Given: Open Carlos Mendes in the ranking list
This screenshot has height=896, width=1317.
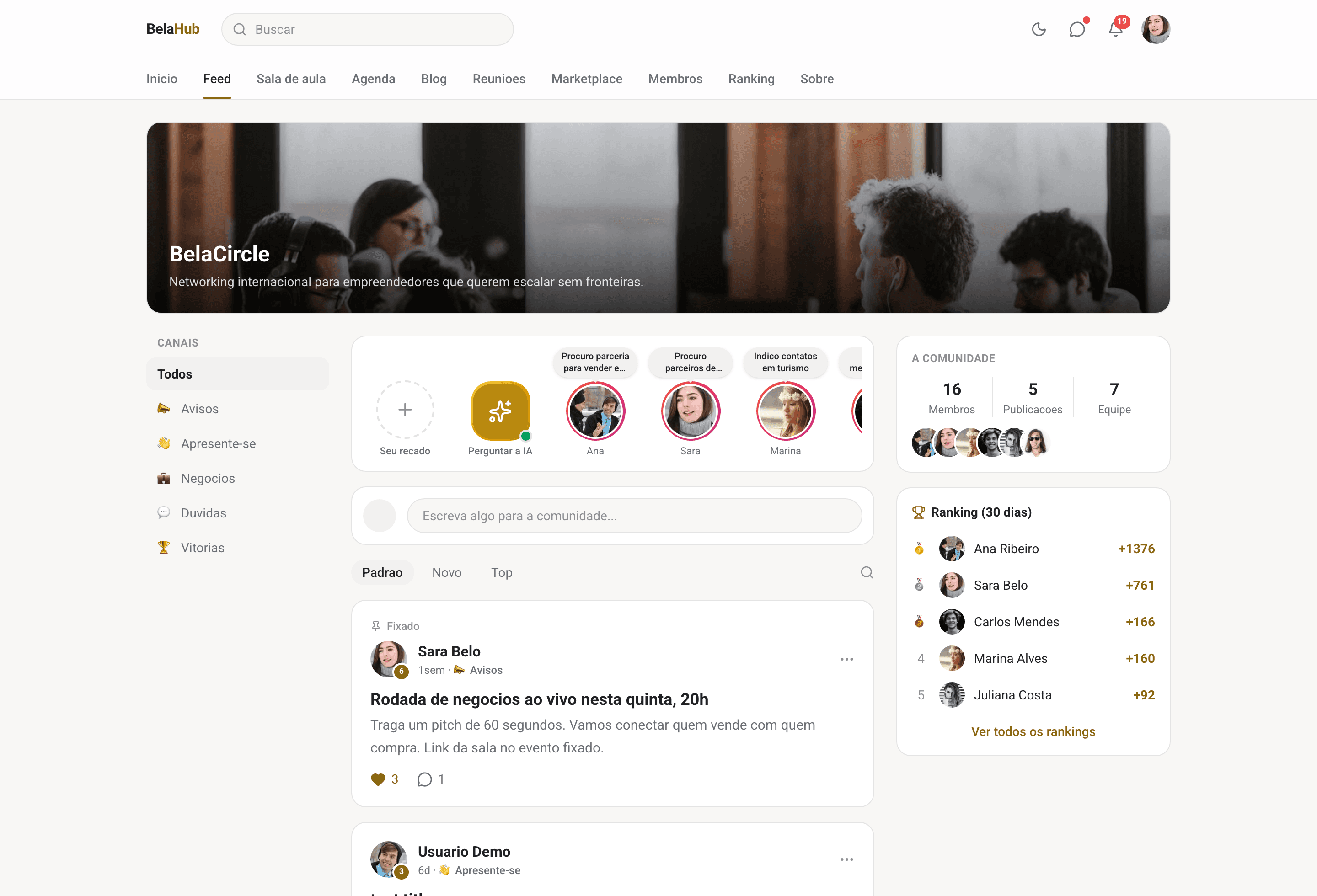Looking at the screenshot, I should 1033,621.
